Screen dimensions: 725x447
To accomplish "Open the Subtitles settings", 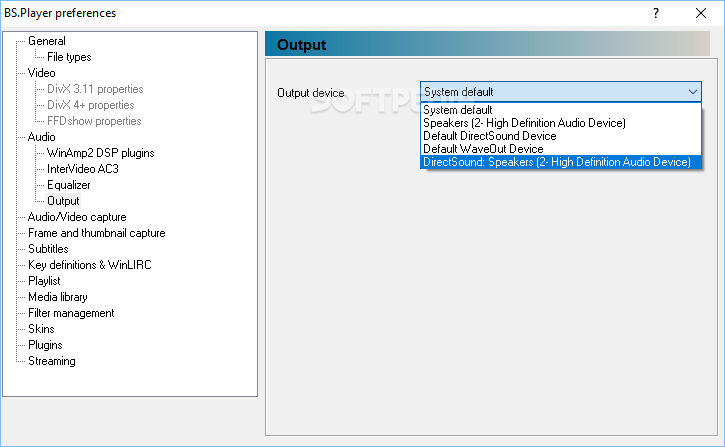I will [x=48, y=249].
